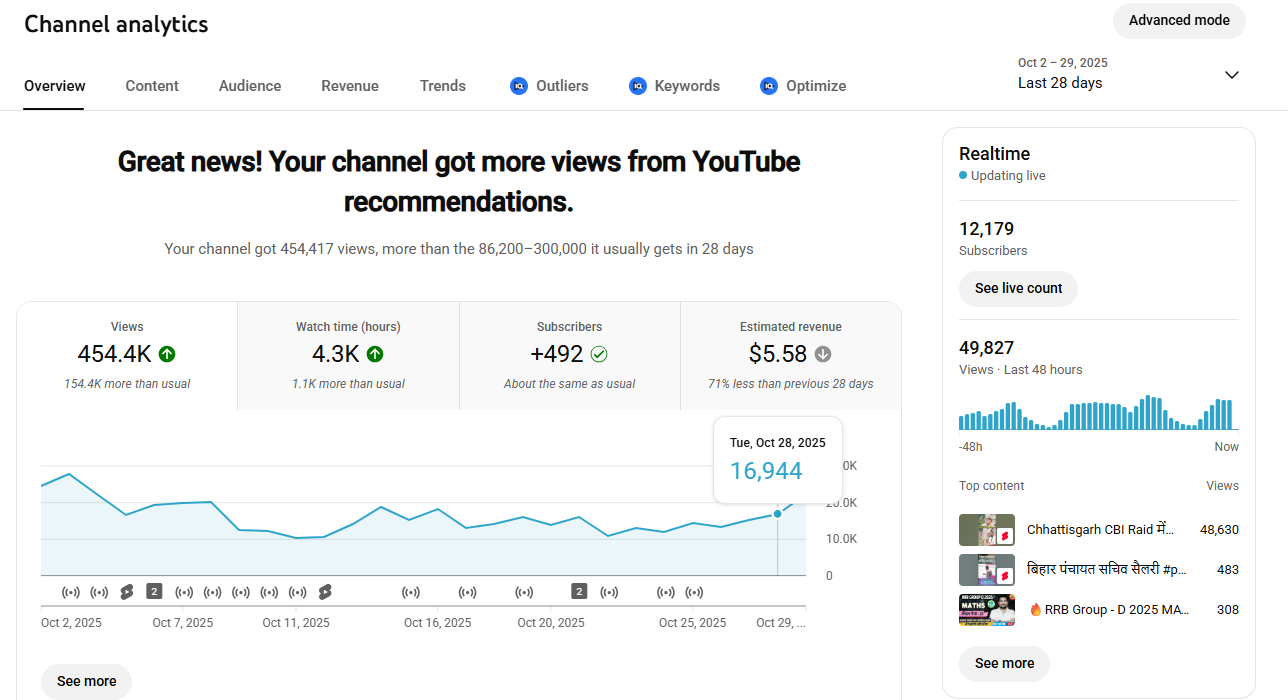The height and width of the screenshot is (700, 1288).
Task: Select the Revenue tab
Action: (x=350, y=86)
